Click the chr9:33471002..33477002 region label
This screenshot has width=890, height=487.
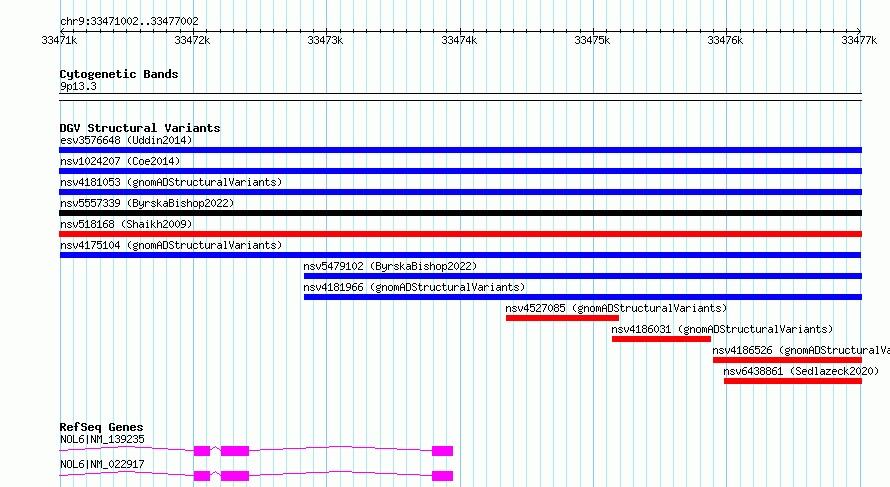[129, 21]
